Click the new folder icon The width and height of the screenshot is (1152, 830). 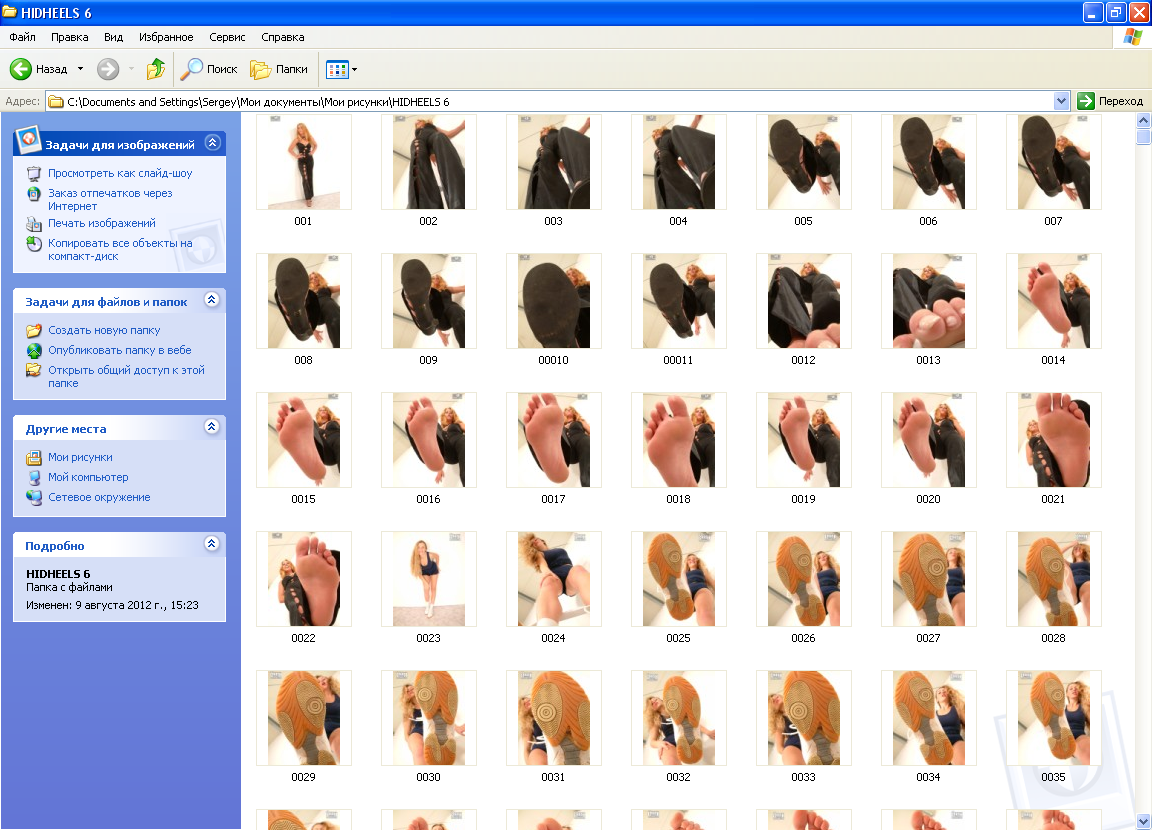pyautogui.click(x=34, y=331)
